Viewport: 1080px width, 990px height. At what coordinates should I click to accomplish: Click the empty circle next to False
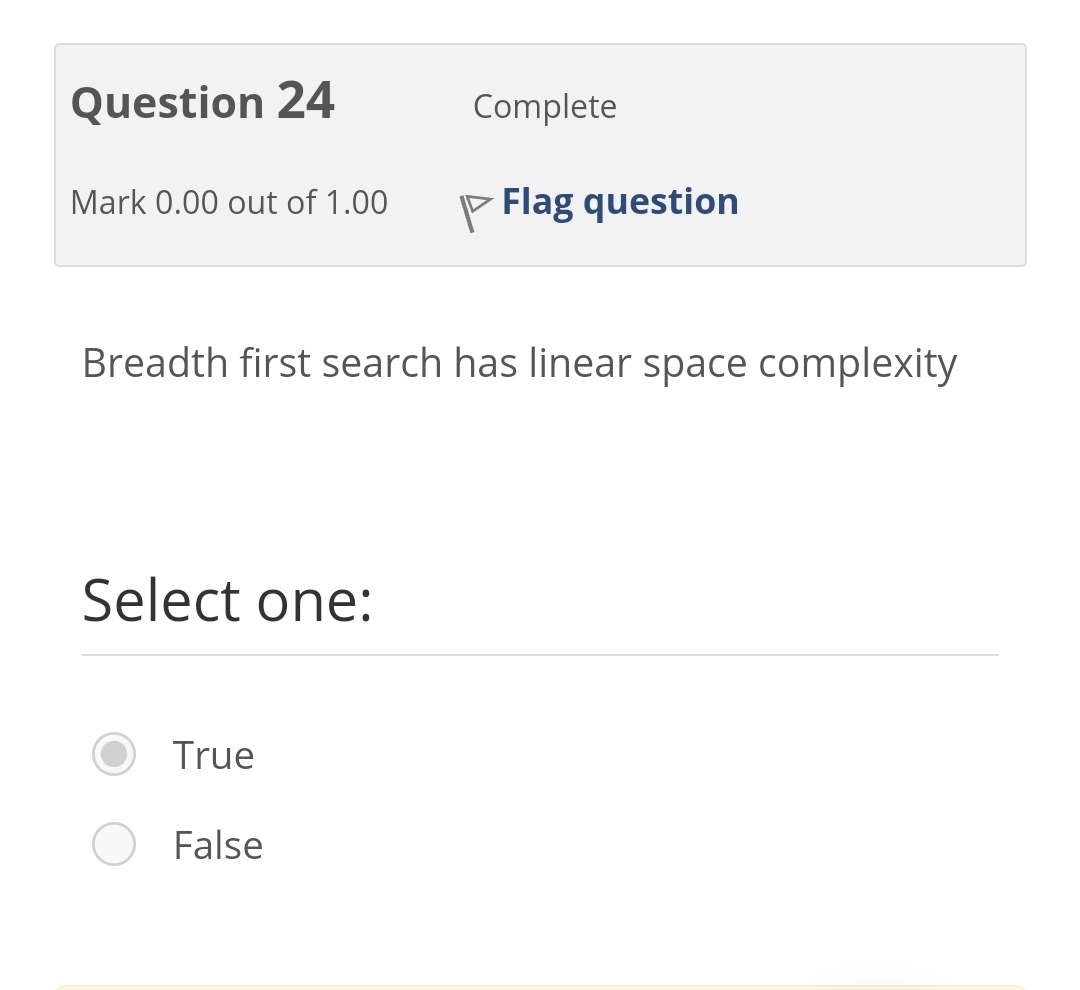pyautogui.click(x=114, y=844)
